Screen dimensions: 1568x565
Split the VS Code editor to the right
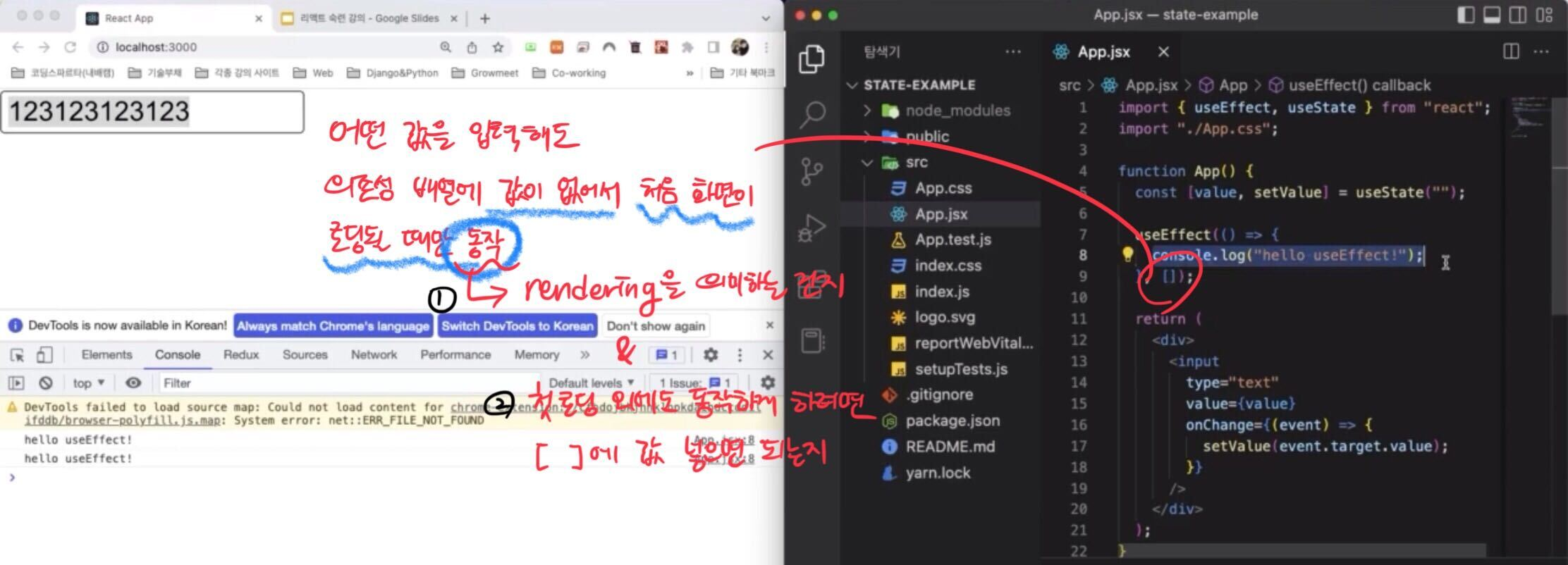[1511, 51]
